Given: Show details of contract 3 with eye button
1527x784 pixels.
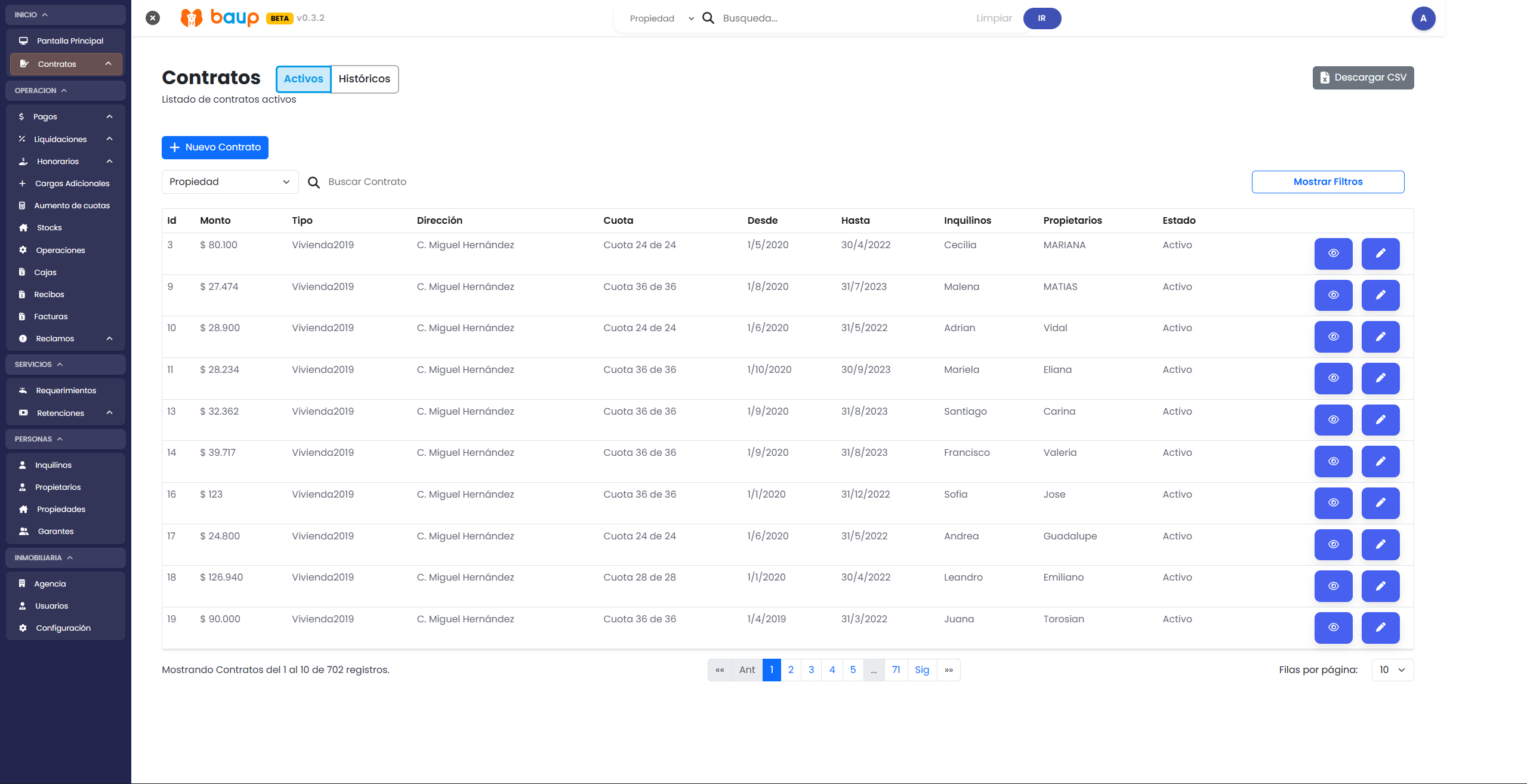Looking at the screenshot, I should click(x=1334, y=253).
